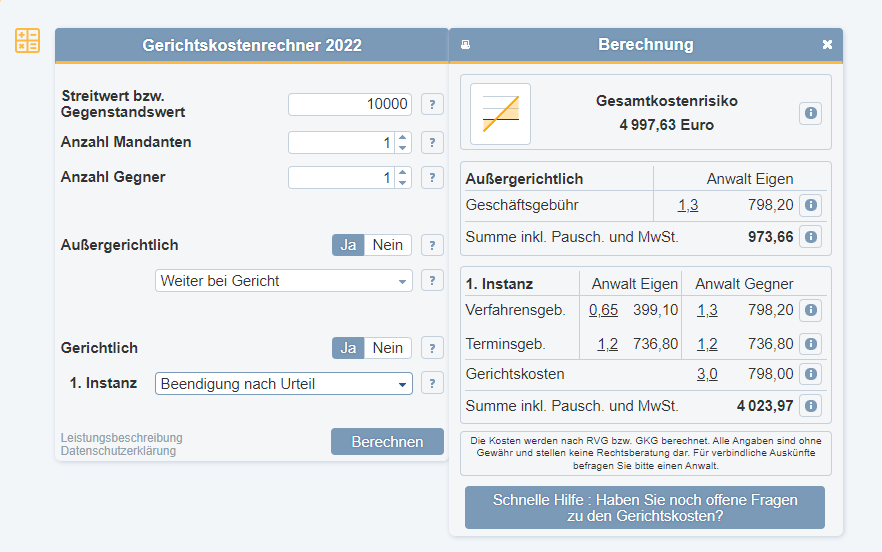This screenshot has height=552, width=882.
Task: Decrease Anzahl Gegner with down arrow
Action: [403, 183]
